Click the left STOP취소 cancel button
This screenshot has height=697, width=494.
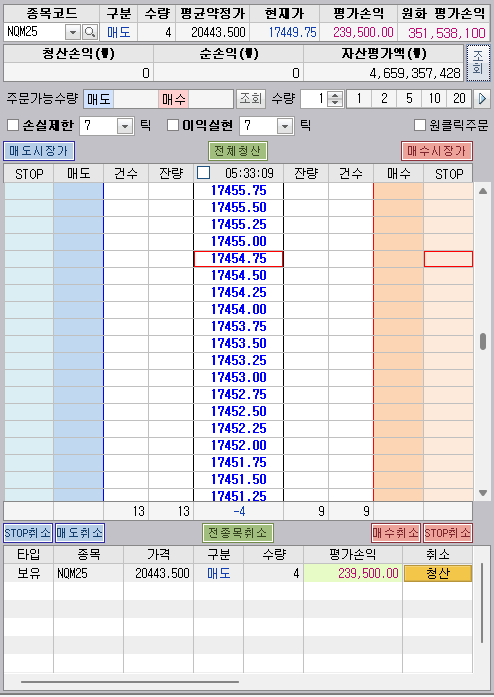pos(28,533)
